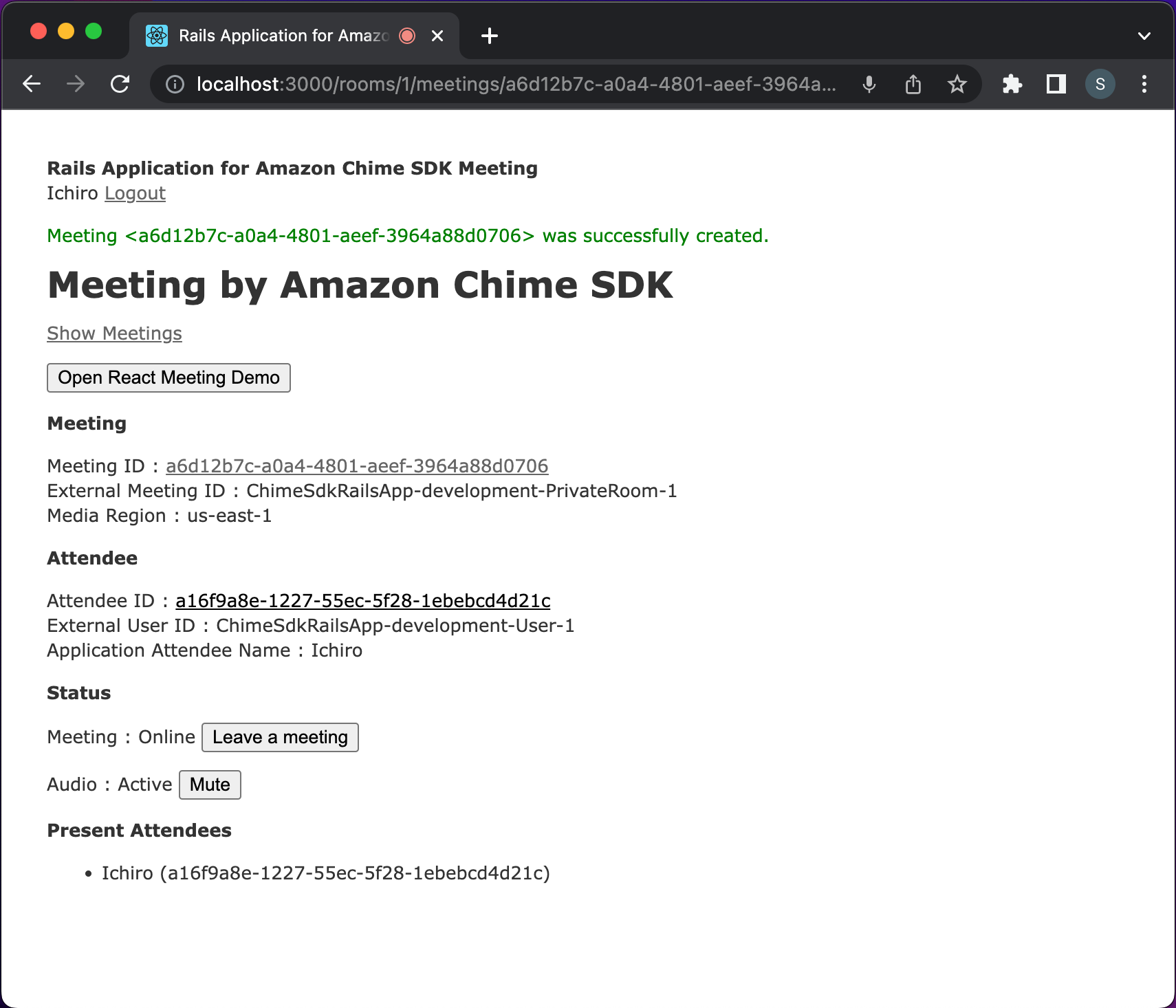Click the Ichiro username beside Logout
This screenshot has height=1008, width=1176.
click(72, 193)
